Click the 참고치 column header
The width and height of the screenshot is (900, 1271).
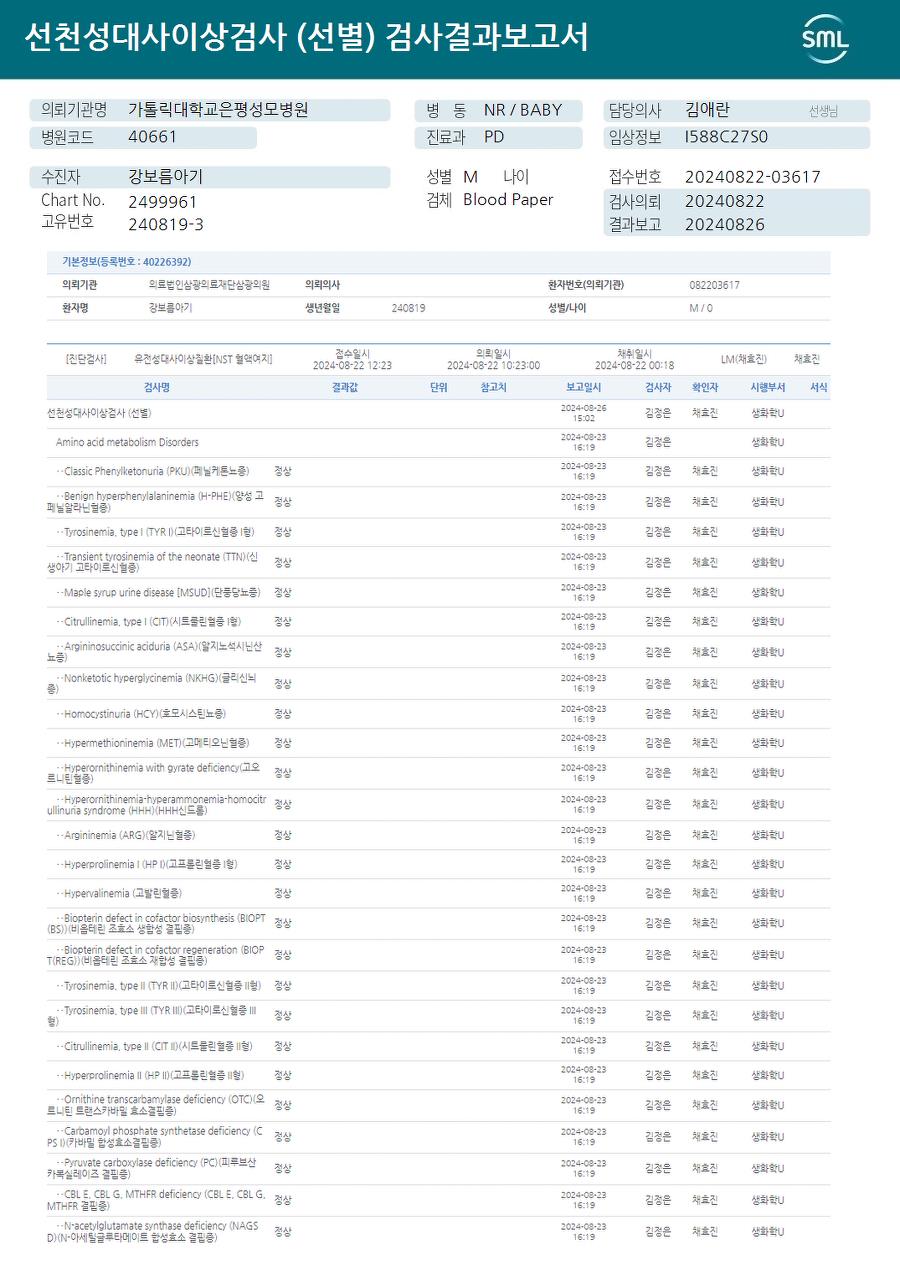(x=494, y=387)
